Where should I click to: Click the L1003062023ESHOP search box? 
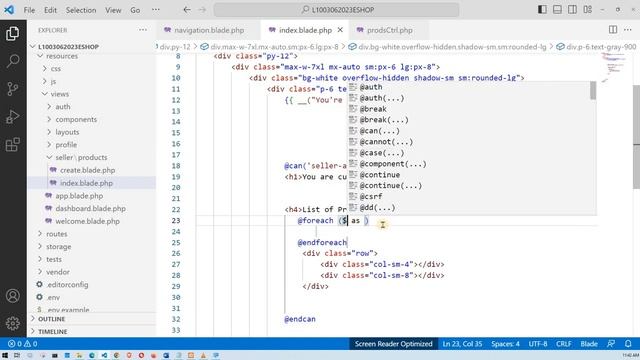pos(336,10)
